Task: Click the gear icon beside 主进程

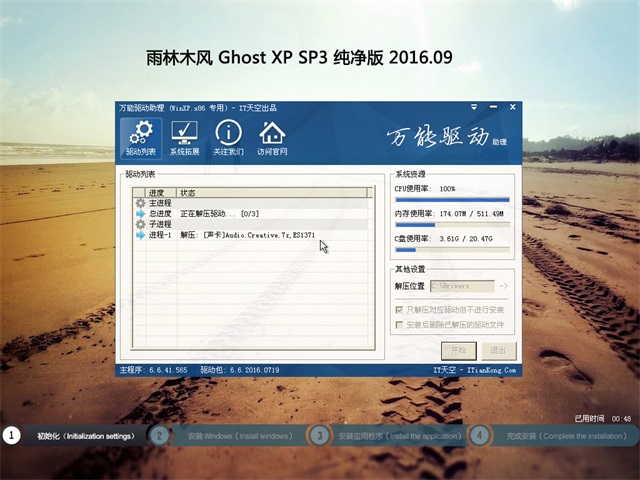Action: pos(140,203)
